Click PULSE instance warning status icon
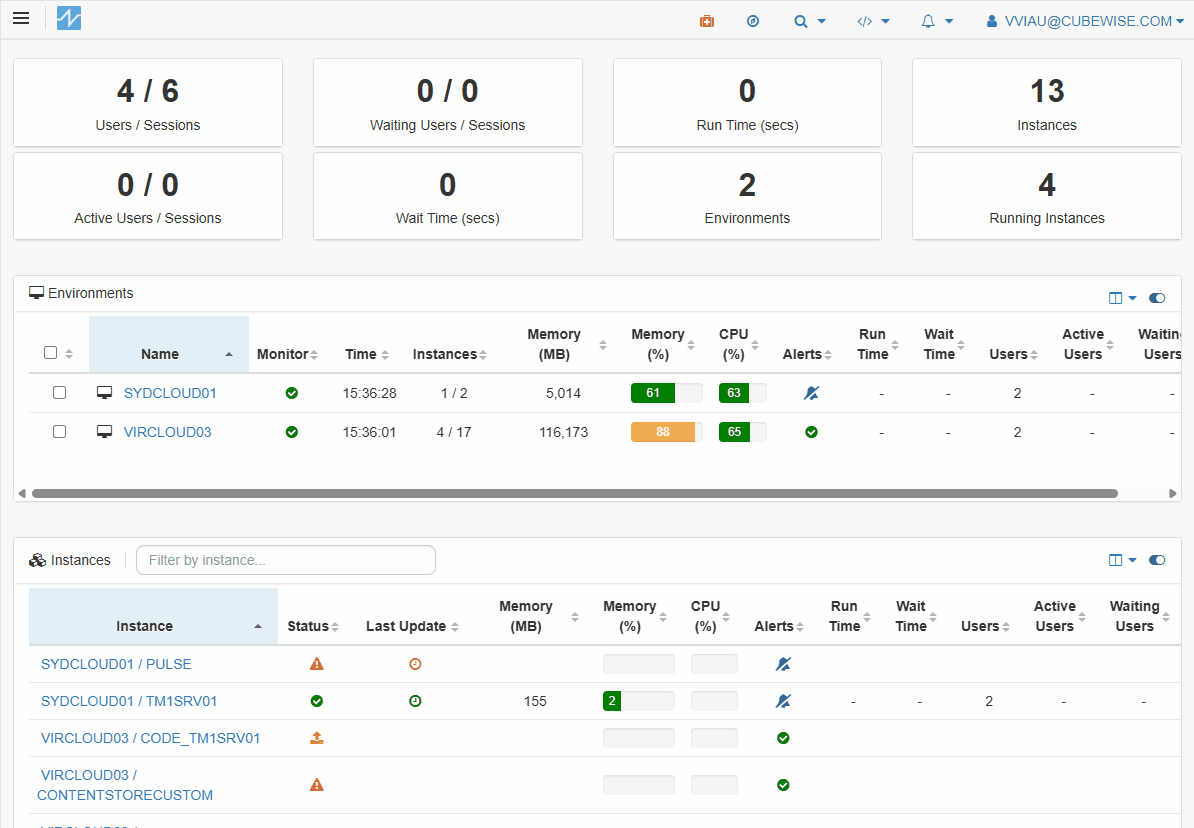 pos(317,664)
